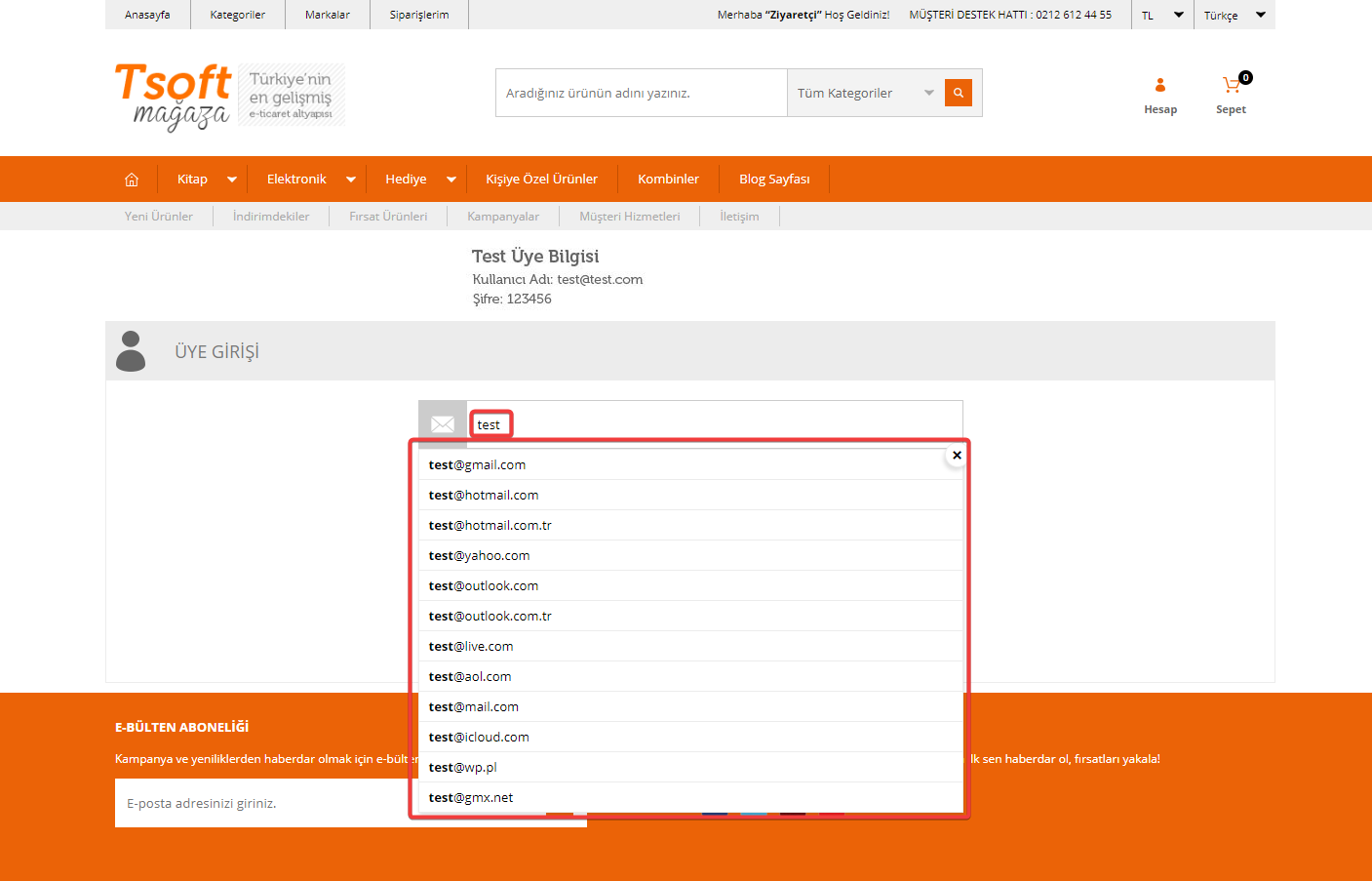Open Fırsat Ürünleri link
Screen dimensions: 1372x881
click(x=388, y=217)
